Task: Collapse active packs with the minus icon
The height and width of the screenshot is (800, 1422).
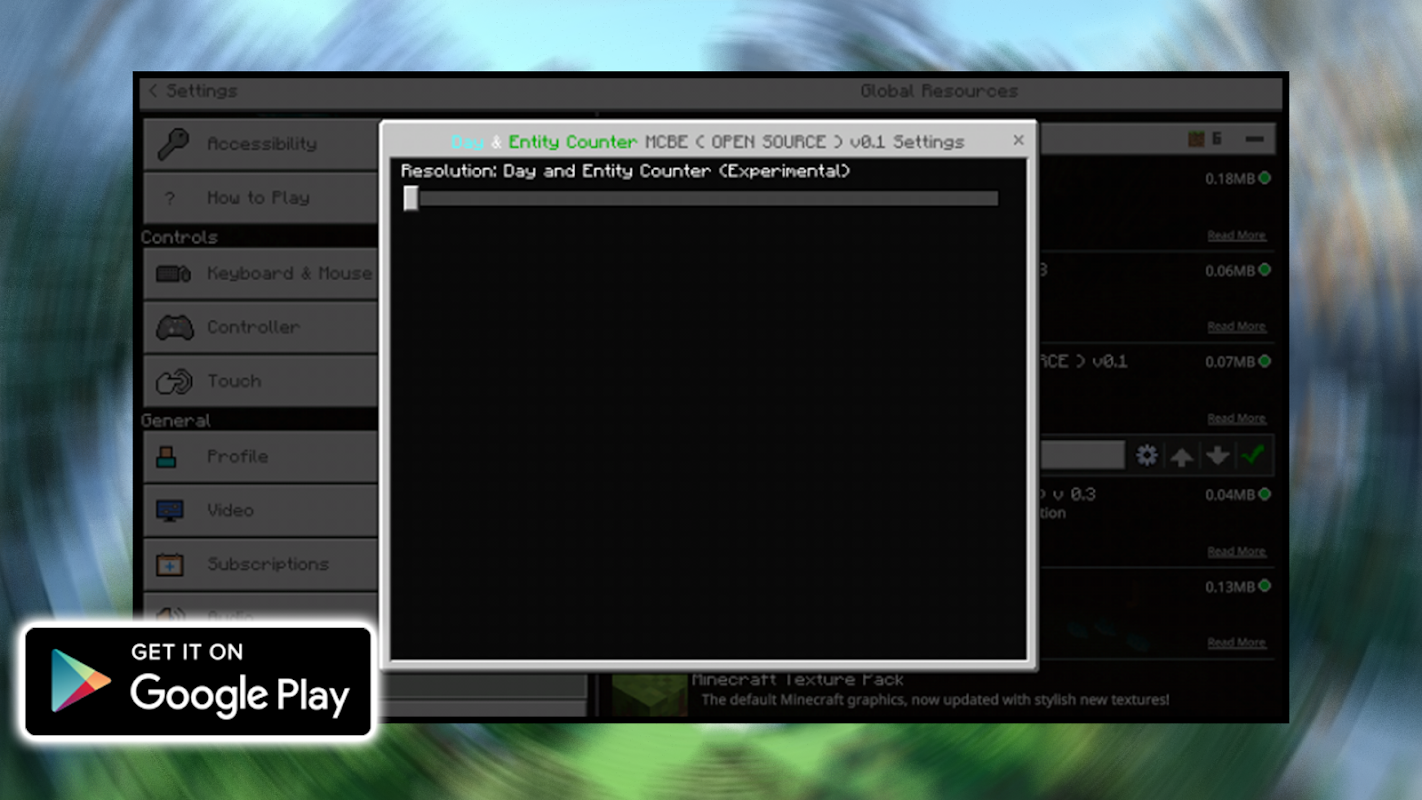Action: (1254, 139)
